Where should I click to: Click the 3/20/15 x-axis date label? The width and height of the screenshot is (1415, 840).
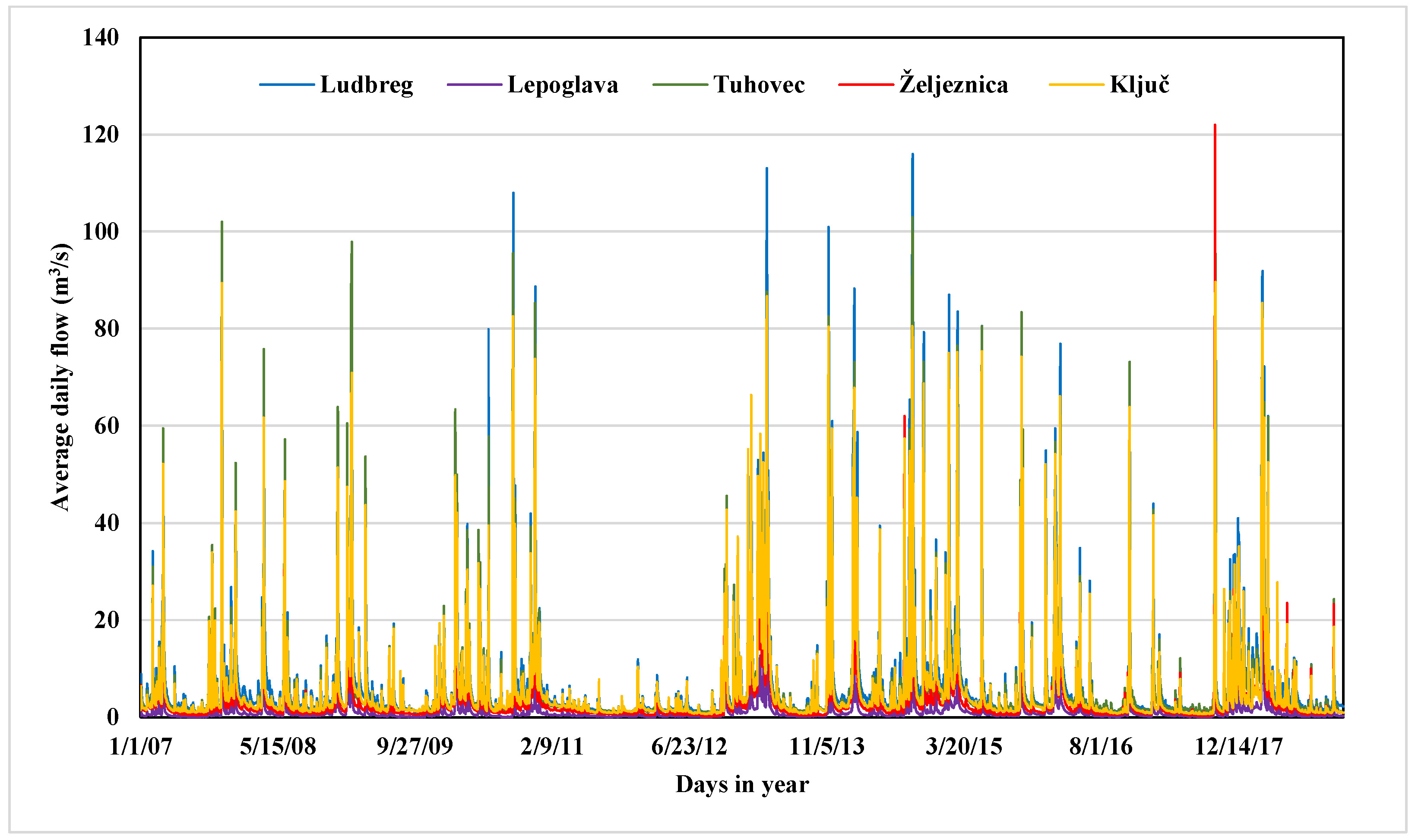[964, 747]
